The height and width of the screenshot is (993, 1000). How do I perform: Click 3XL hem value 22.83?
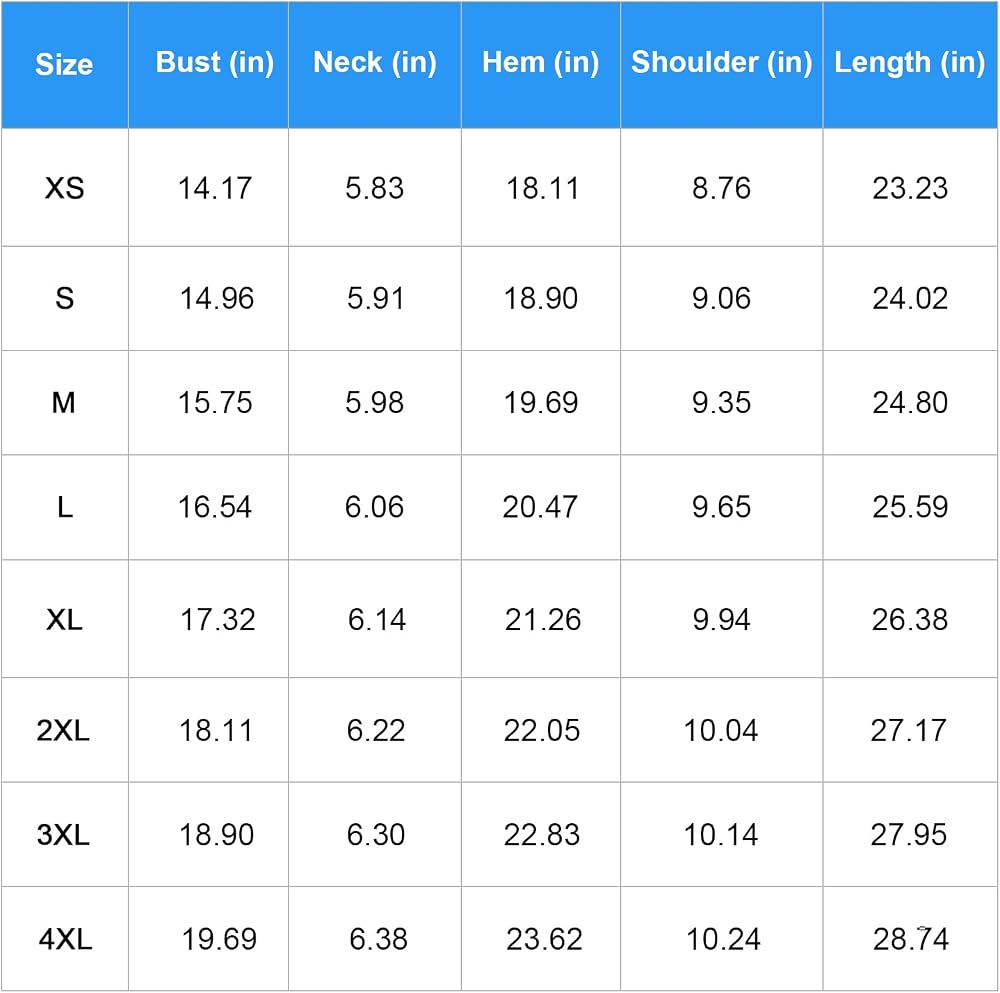(x=541, y=834)
